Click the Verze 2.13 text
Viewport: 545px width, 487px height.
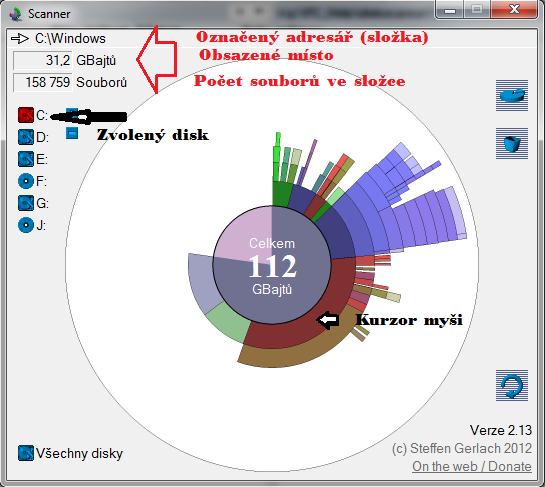[501, 430]
